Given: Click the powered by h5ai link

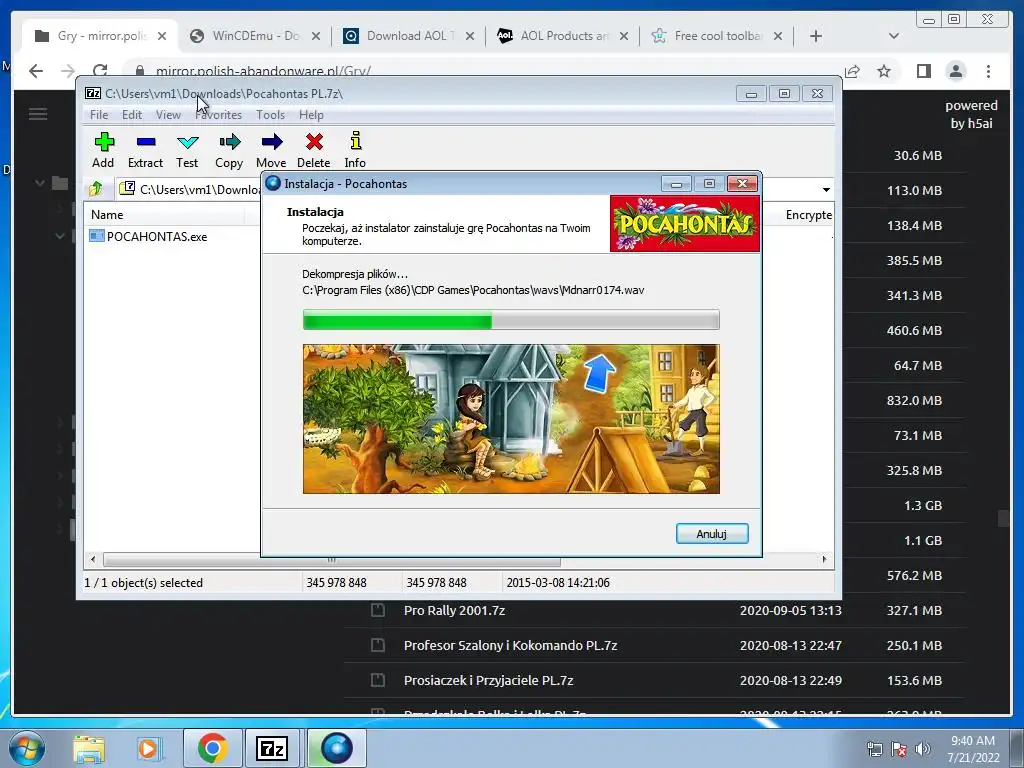Looking at the screenshot, I should tap(971, 114).
